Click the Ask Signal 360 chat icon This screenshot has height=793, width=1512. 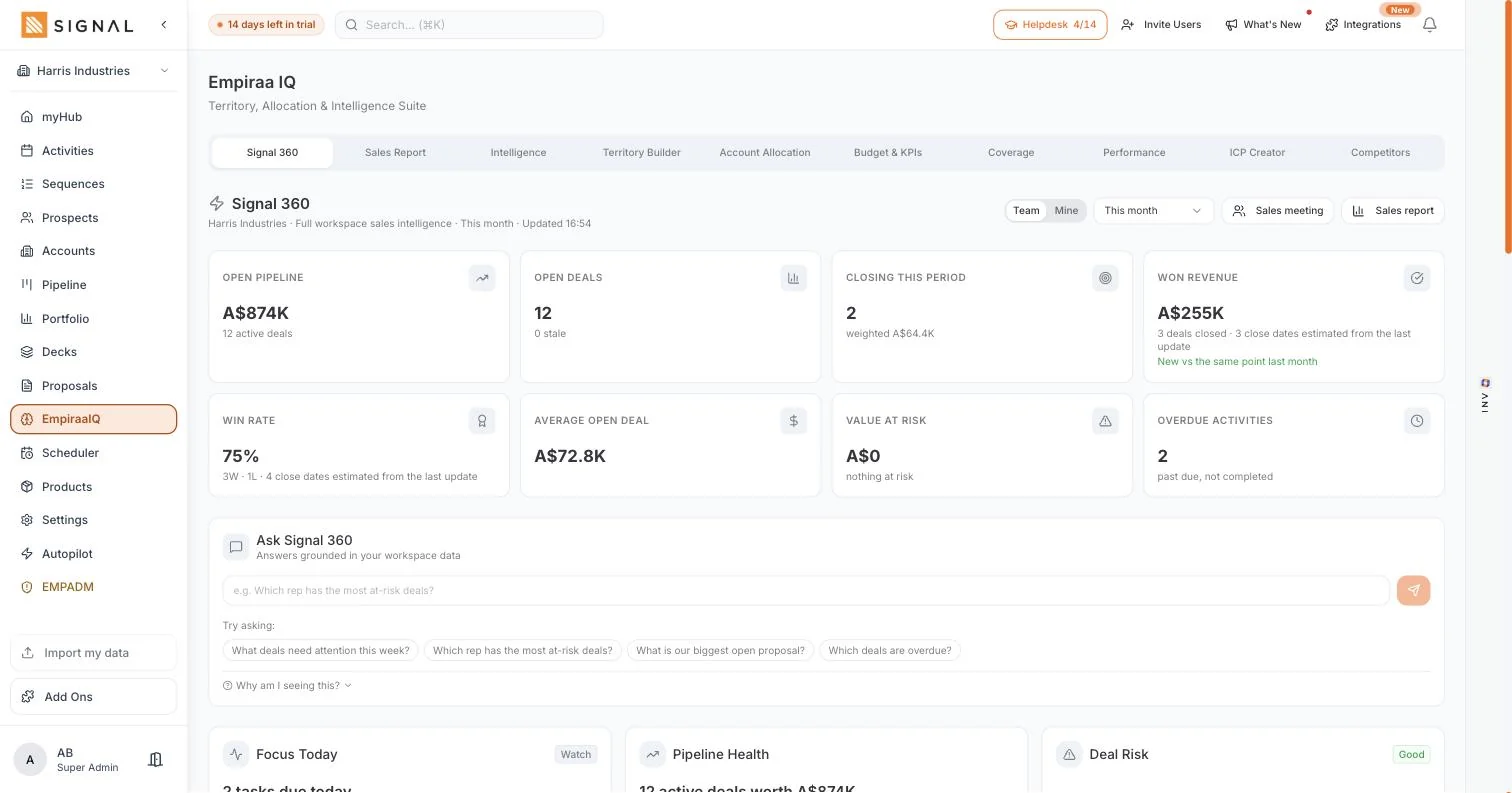pos(236,547)
